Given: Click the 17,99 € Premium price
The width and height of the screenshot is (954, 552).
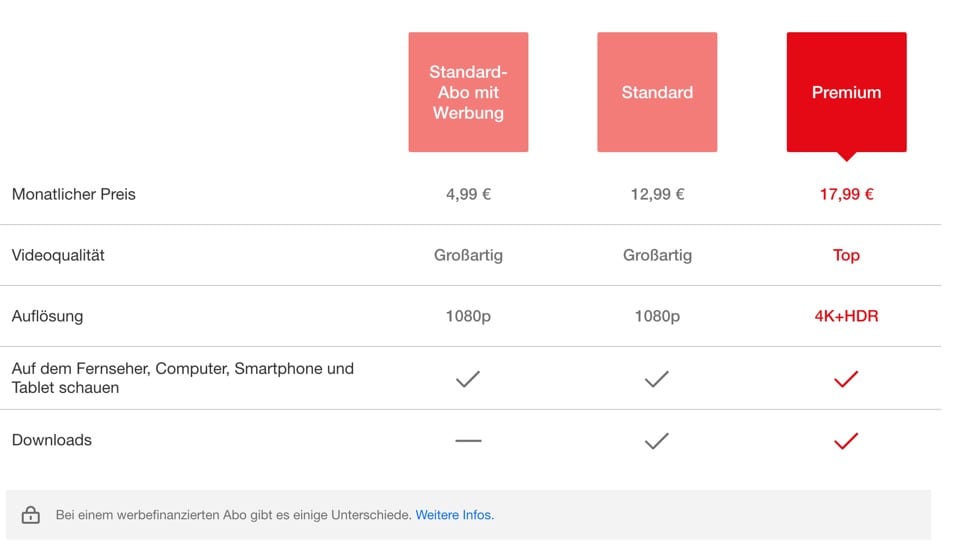Looking at the screenshot, I should coord(846,194).
